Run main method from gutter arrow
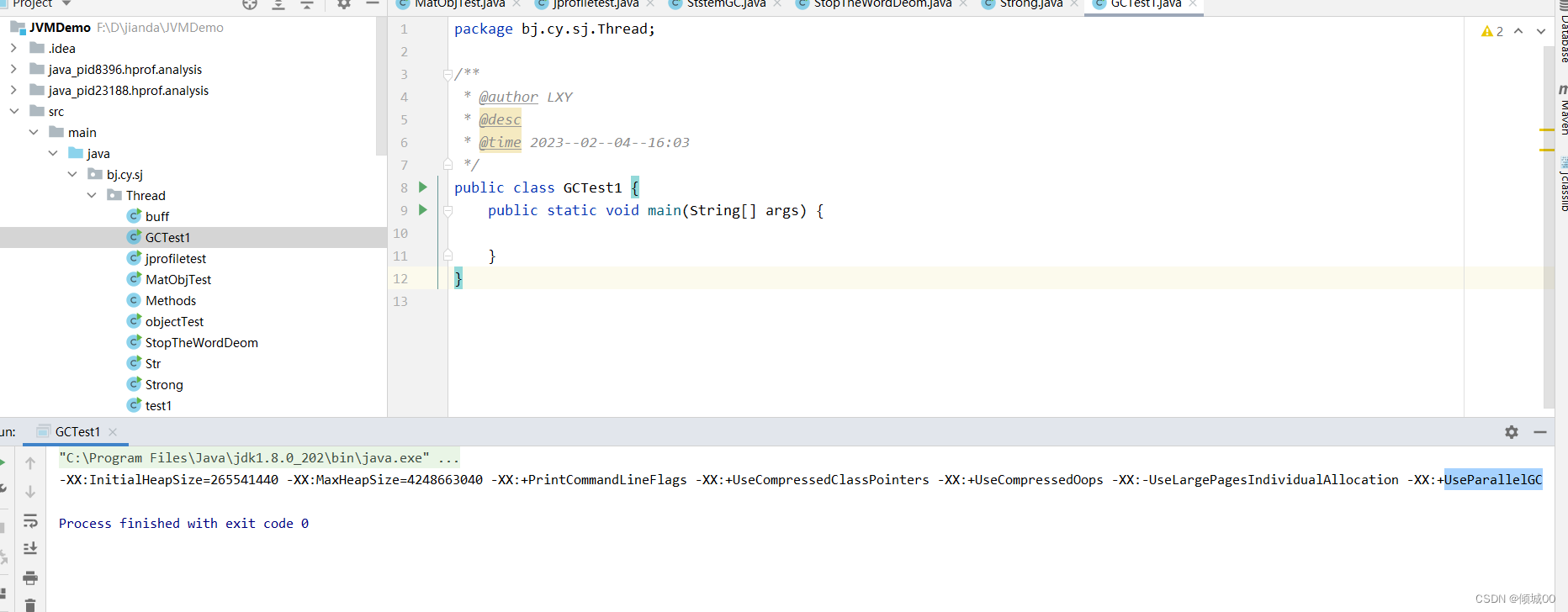This screenshot has height=612, width=1568. coord(423,210)
